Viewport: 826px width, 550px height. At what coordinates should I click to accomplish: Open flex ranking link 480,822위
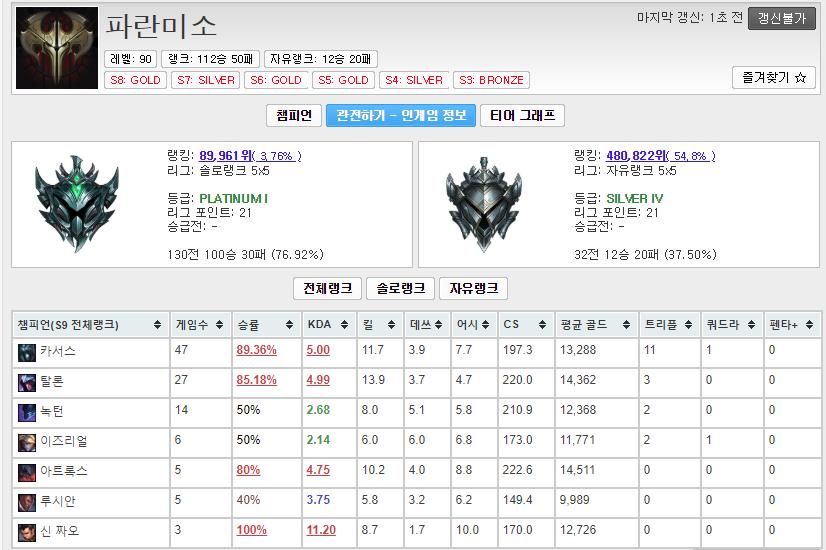click(x=661, y=156)
